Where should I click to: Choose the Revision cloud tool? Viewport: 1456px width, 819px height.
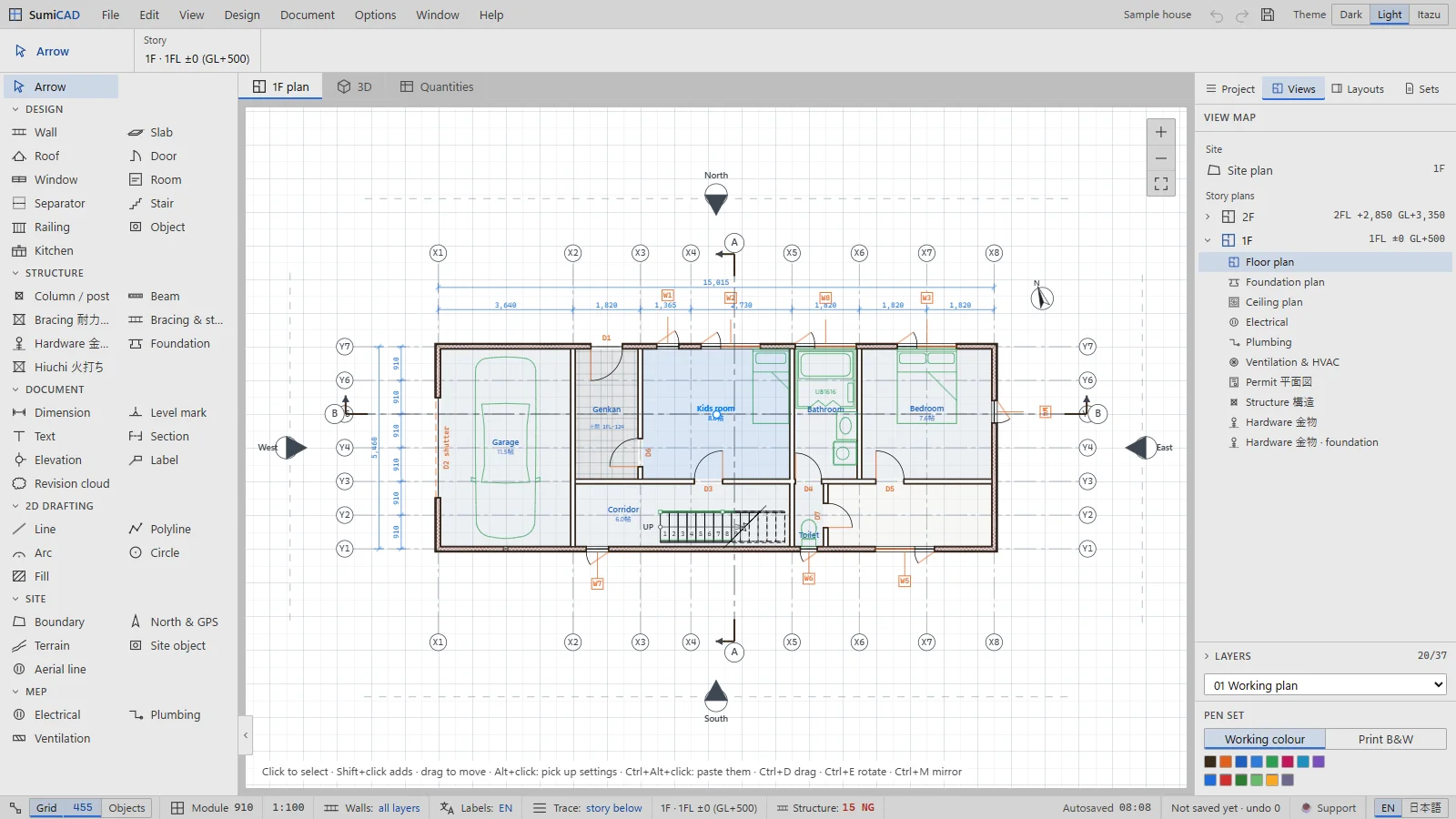60,484
